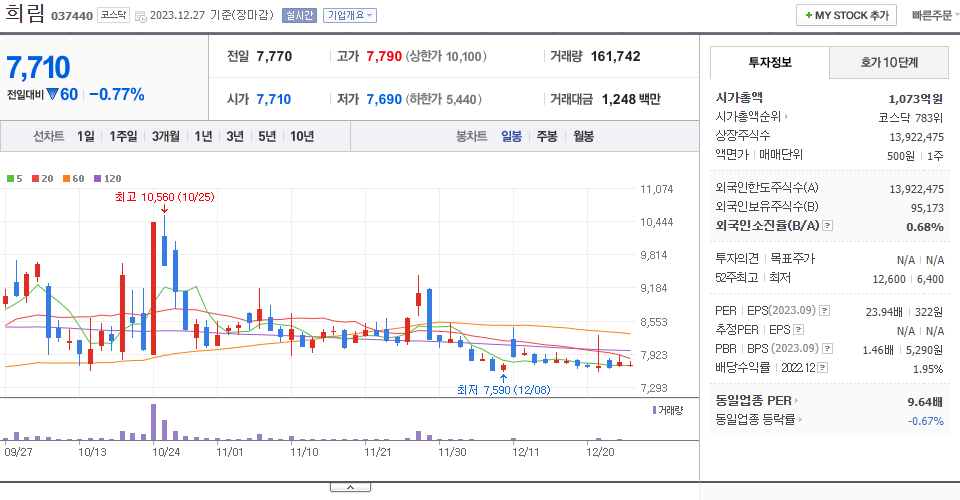The height and width of the screenshot is (500, 960).
Task: Click the 배당수익률 value 1.95%
Action: pyautogui.click(x=928, y=369)
